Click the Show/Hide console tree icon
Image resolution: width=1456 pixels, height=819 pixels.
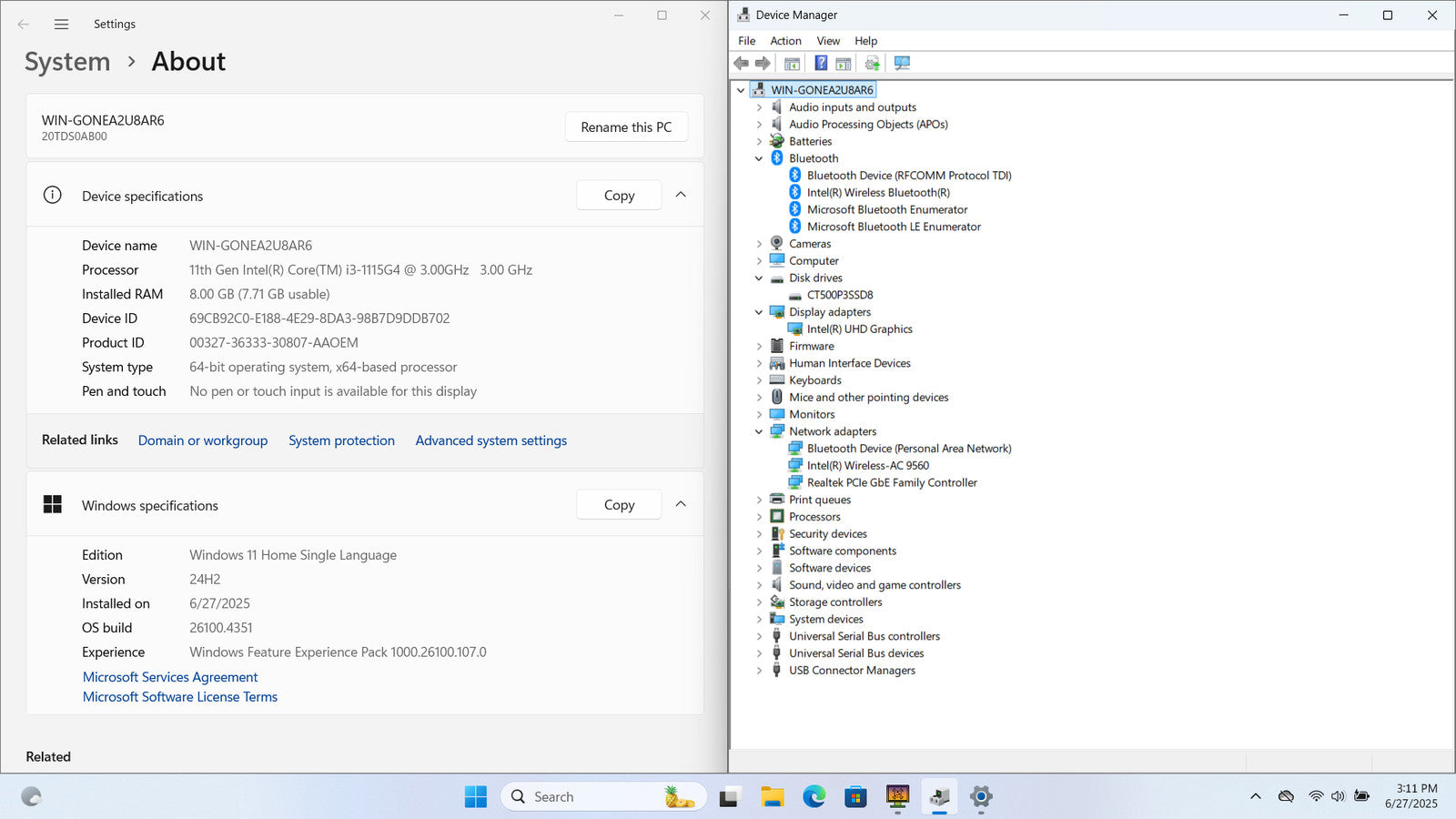[x=792, y=64]
